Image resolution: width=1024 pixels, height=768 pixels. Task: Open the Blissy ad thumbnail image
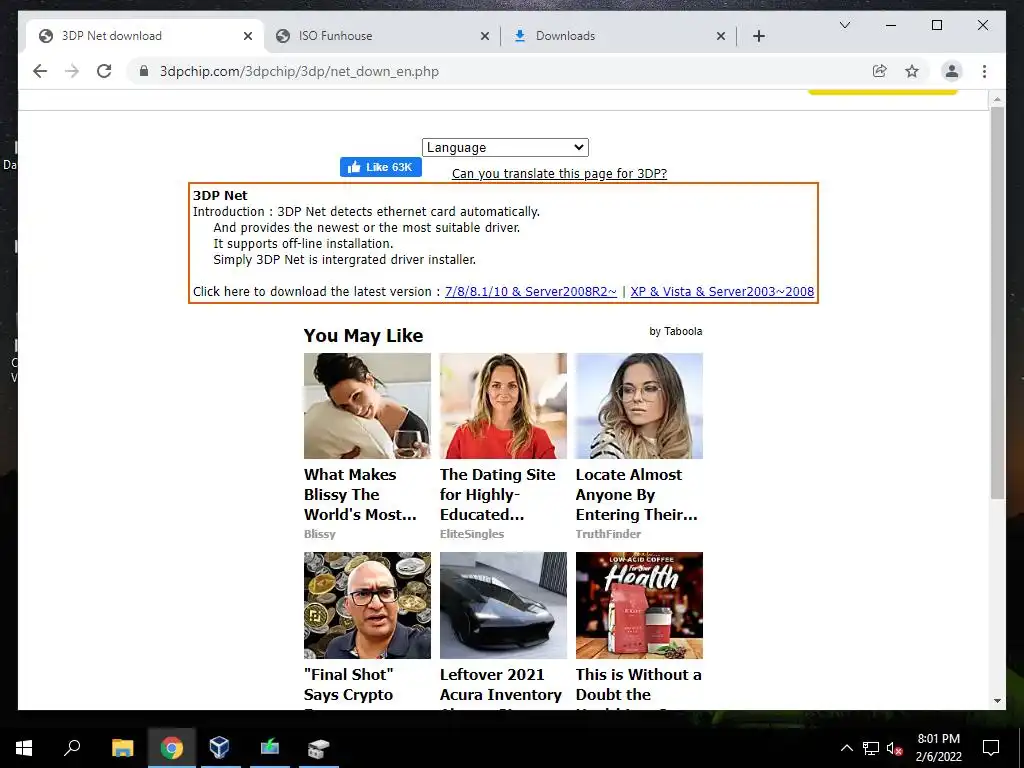pos(367,406)
